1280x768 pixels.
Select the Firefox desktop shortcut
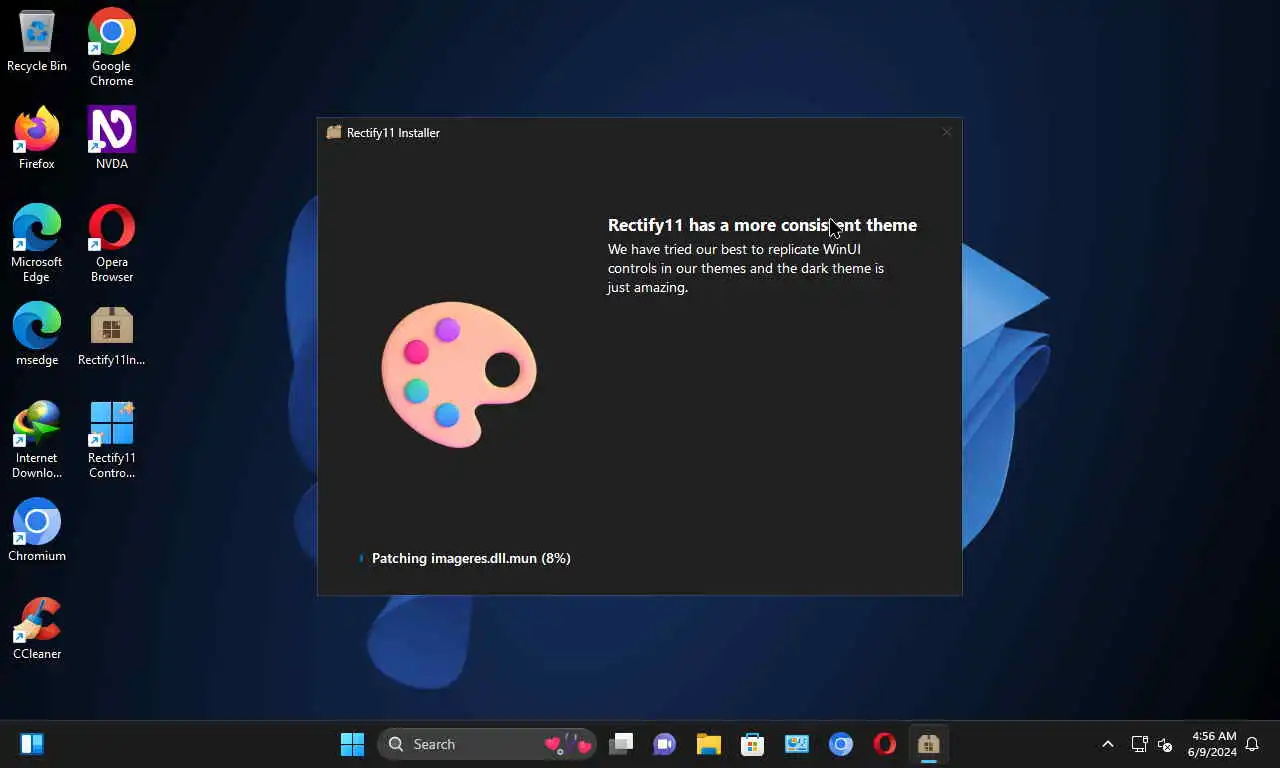pos(37,138)
